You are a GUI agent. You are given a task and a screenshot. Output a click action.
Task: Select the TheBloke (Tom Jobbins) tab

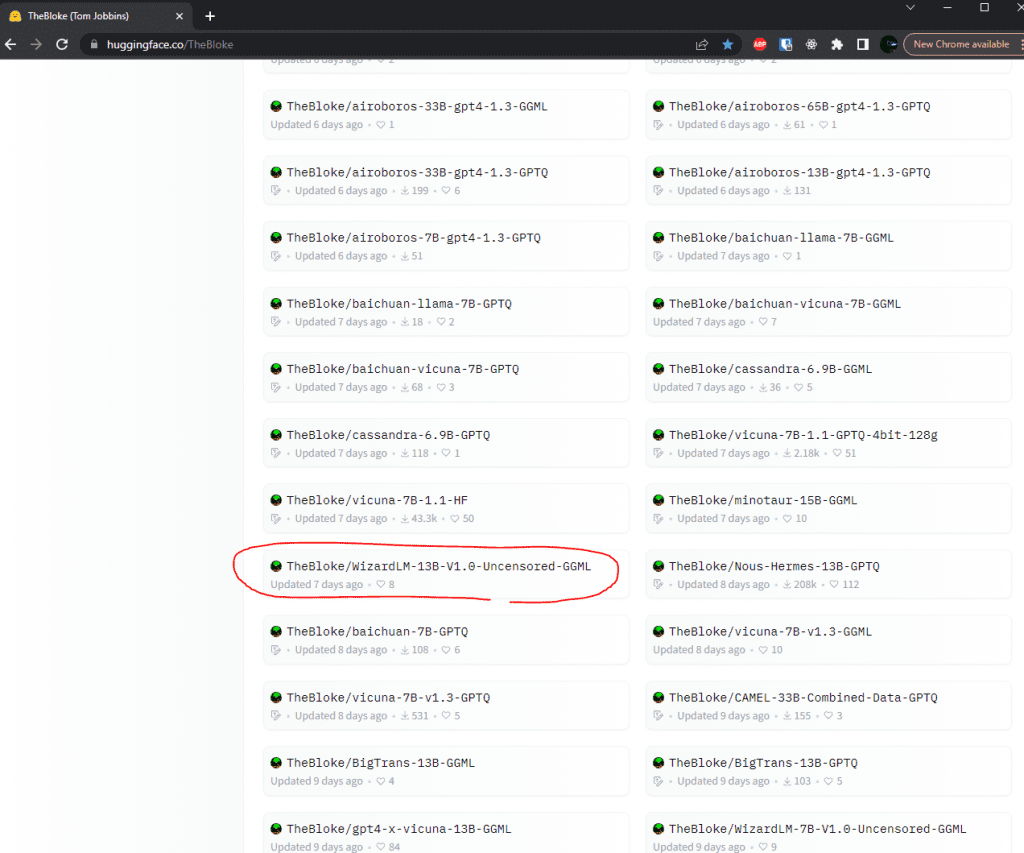[95, 16]
